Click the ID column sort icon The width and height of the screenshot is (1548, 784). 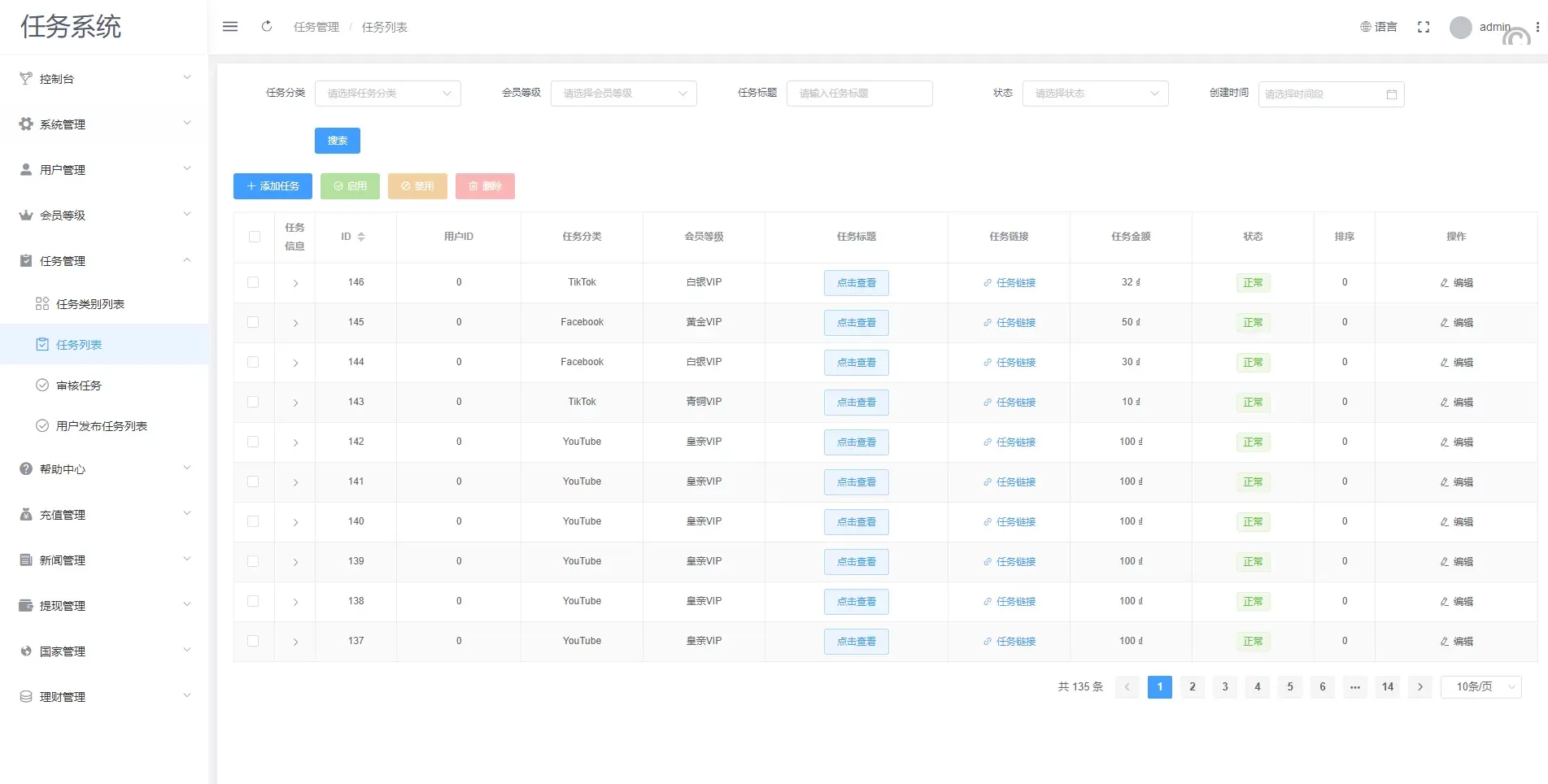tap(361, 237)
